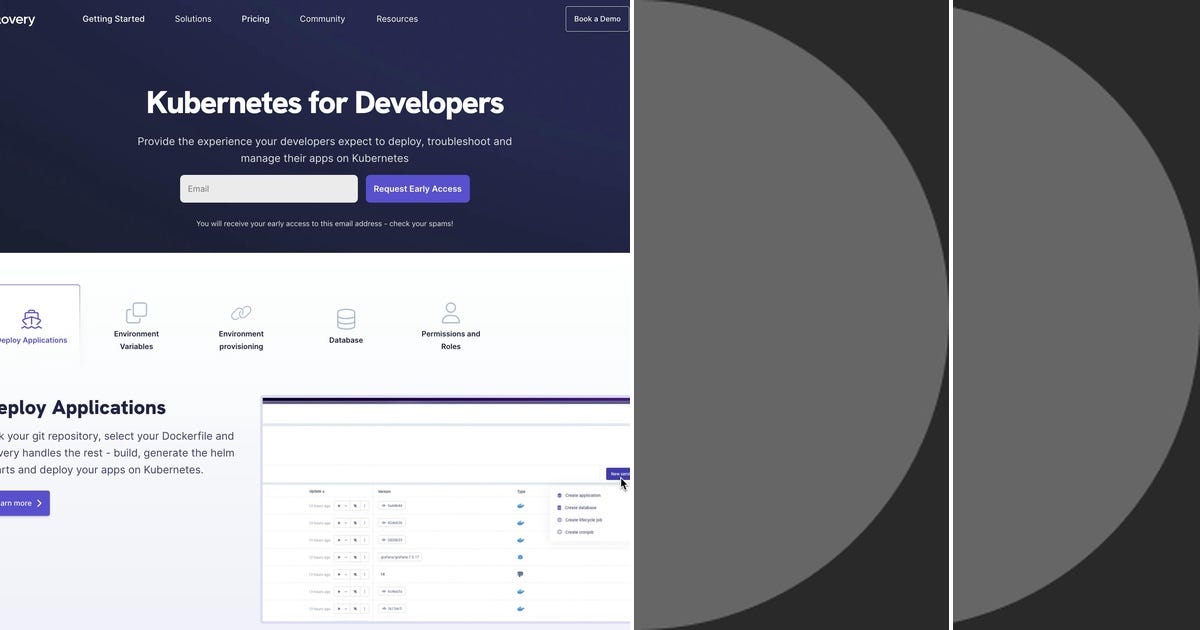The image size is (1200, 630).
Task: Select Create cronjob option
Action: click(578, 533)
